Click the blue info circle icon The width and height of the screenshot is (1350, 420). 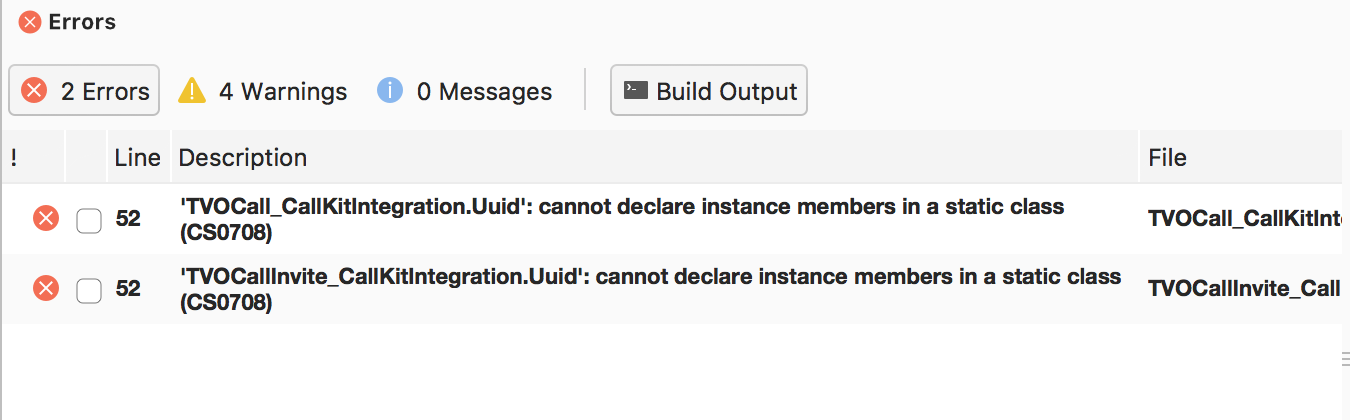point(390,91)
